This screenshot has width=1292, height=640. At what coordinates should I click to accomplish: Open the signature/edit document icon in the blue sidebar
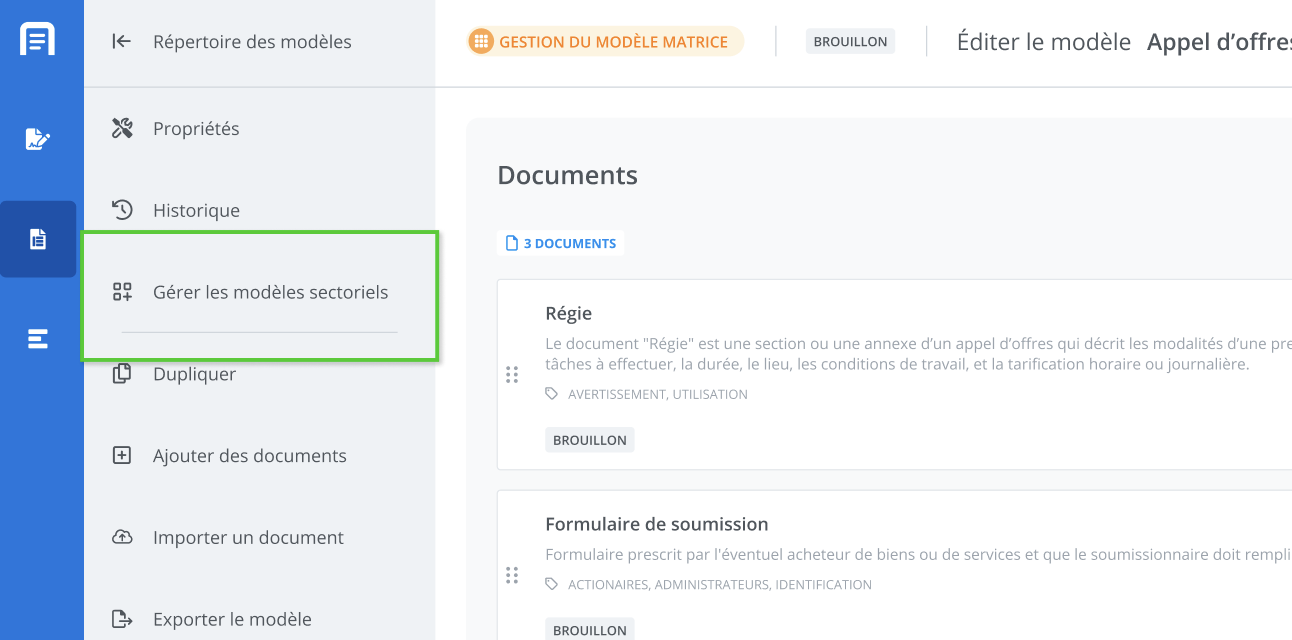(38, 139)
